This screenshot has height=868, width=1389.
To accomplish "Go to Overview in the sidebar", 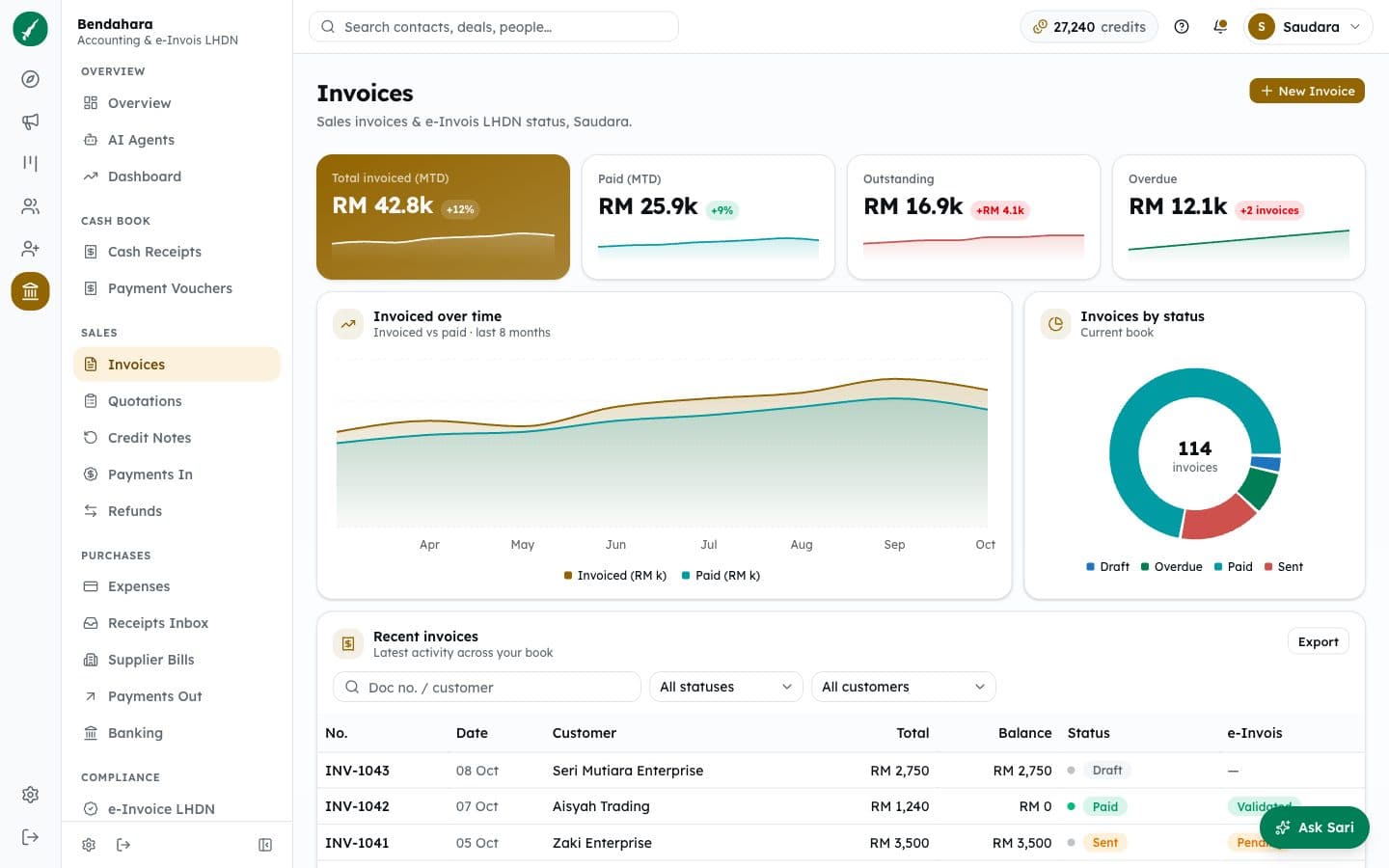I will click(177, 103).
